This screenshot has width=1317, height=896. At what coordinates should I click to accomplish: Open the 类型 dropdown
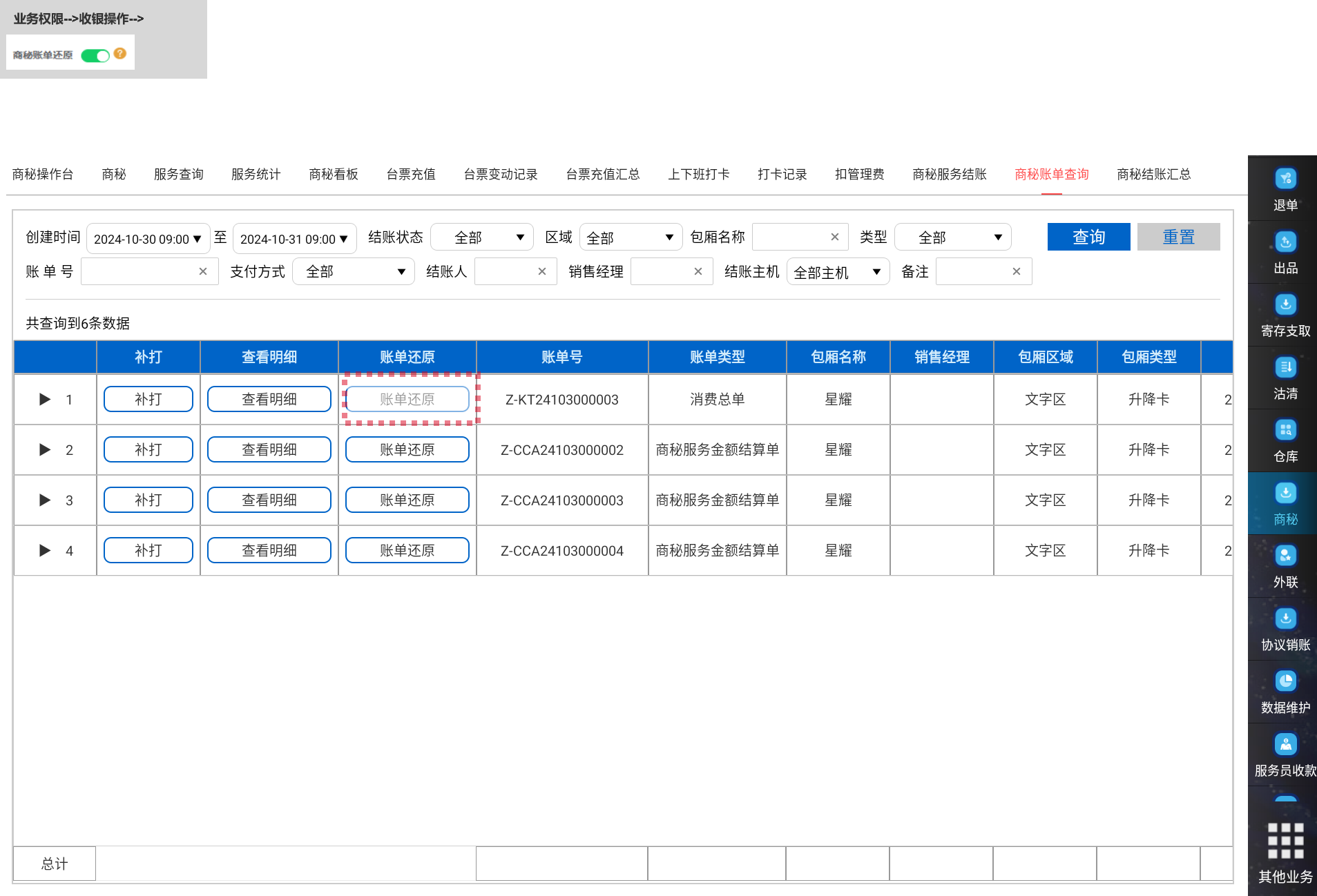(953, 237)
